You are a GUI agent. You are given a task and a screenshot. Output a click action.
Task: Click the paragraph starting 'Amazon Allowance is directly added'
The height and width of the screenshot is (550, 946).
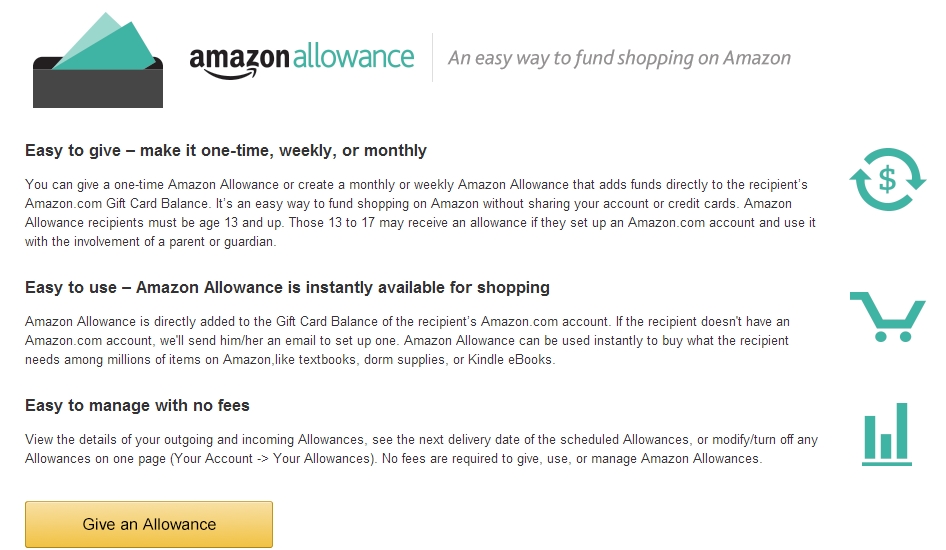(x=408, y=341)
